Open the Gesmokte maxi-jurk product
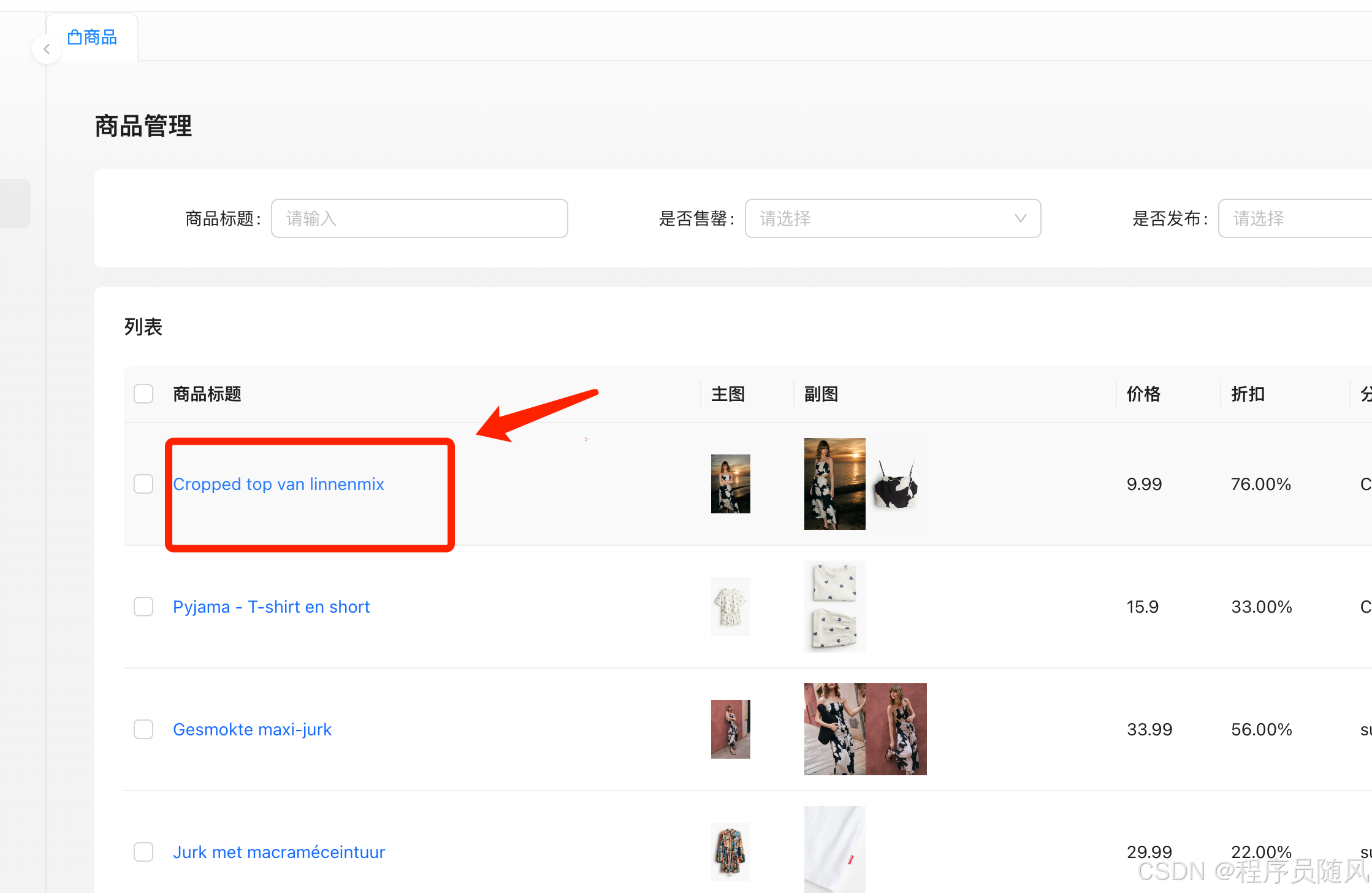 coord(252,729)
